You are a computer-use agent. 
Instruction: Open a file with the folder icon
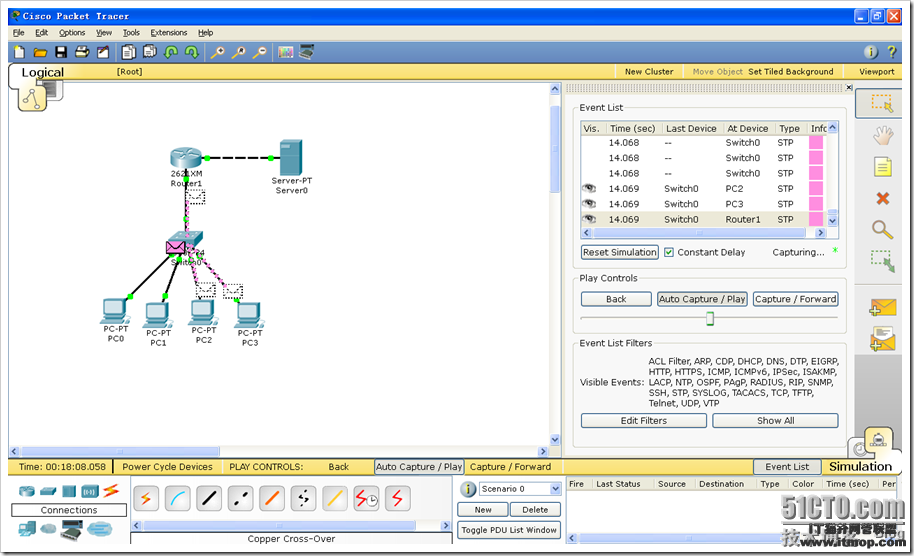40,52
